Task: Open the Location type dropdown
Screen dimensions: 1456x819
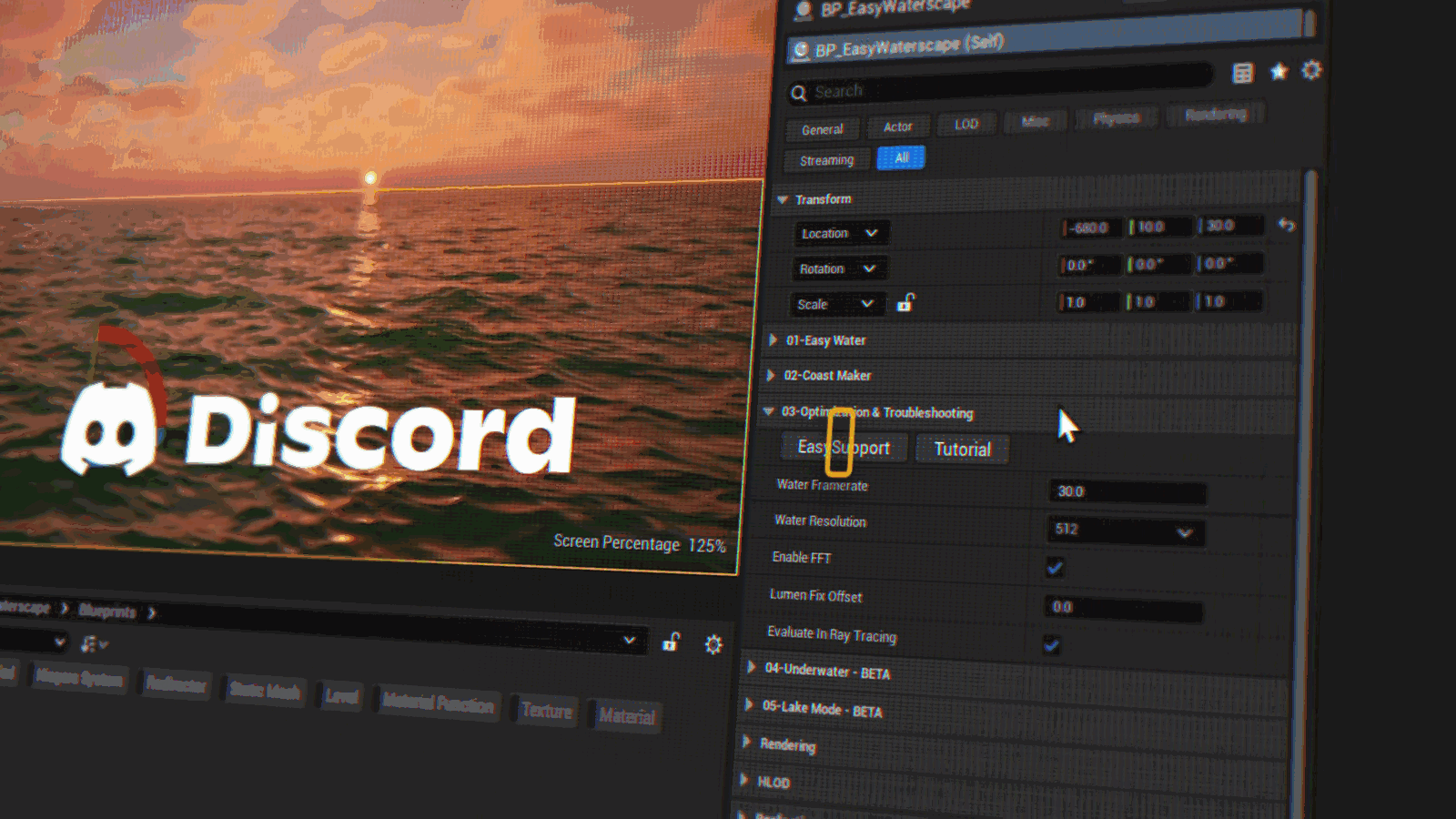Action: (x=840, y=233)
